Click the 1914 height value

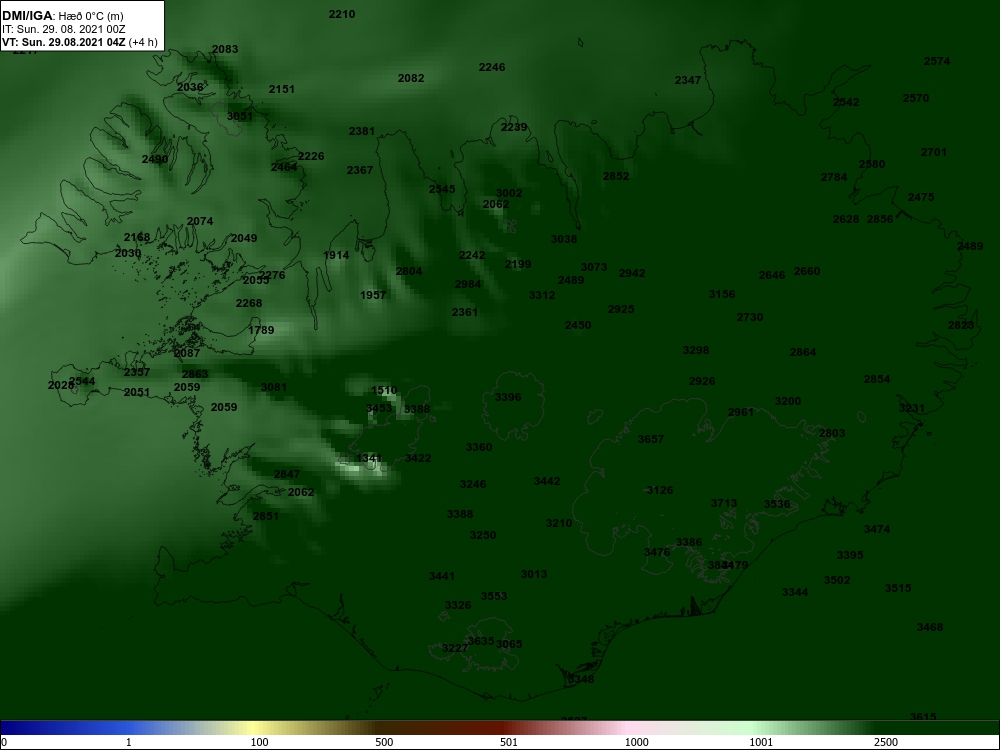click(x=336, y=256)
